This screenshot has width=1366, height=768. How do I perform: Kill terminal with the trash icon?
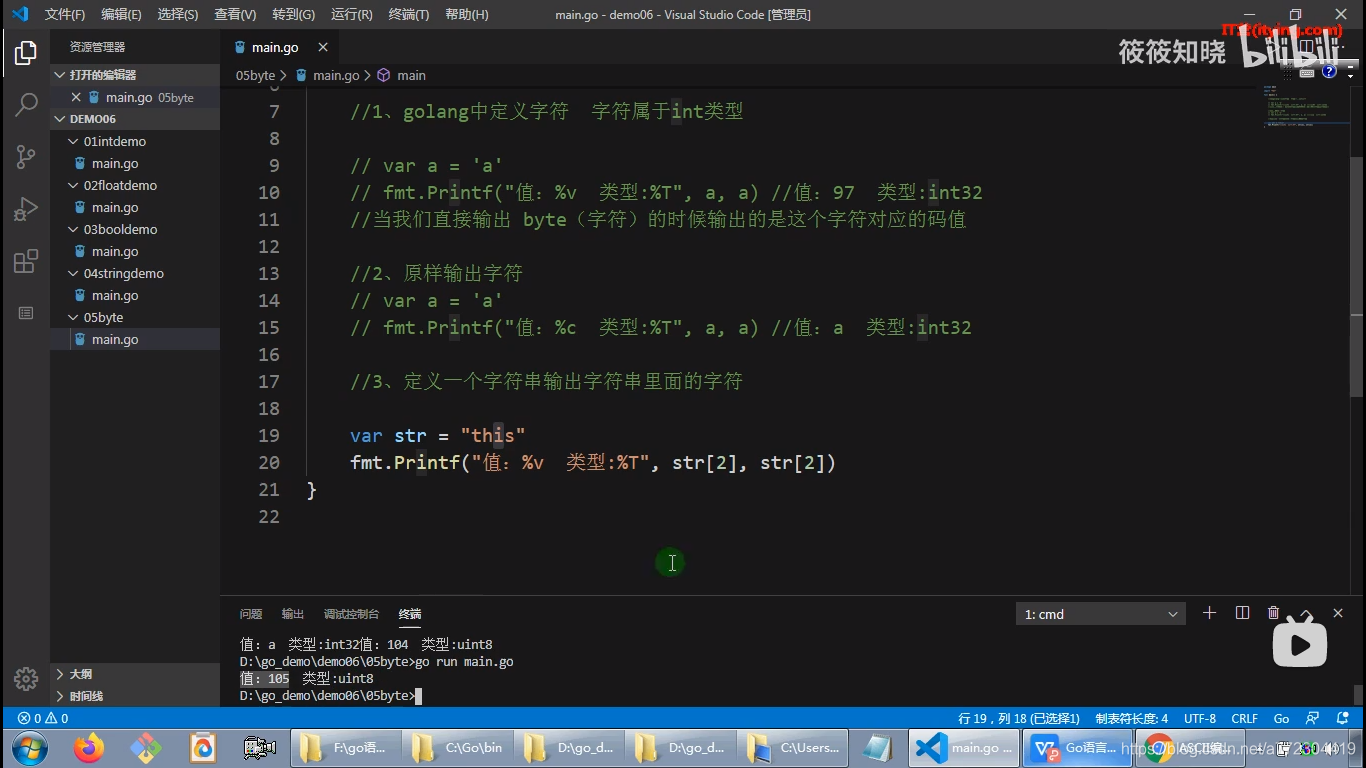point(1273,613)
